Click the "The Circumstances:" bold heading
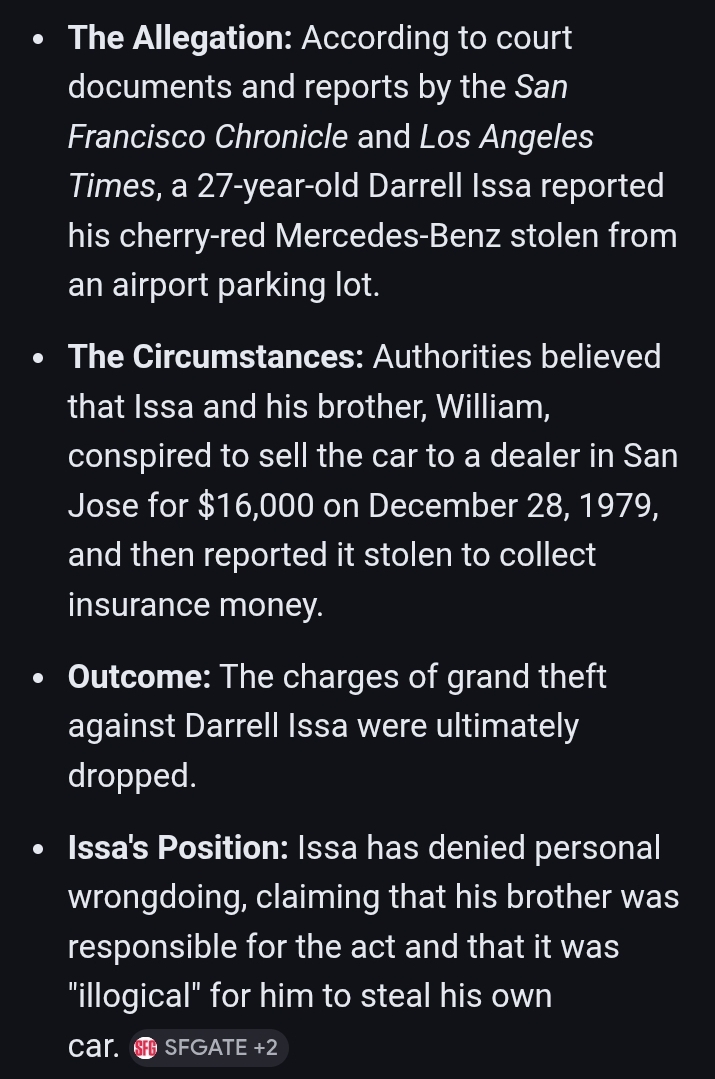 tap(216, 357)
